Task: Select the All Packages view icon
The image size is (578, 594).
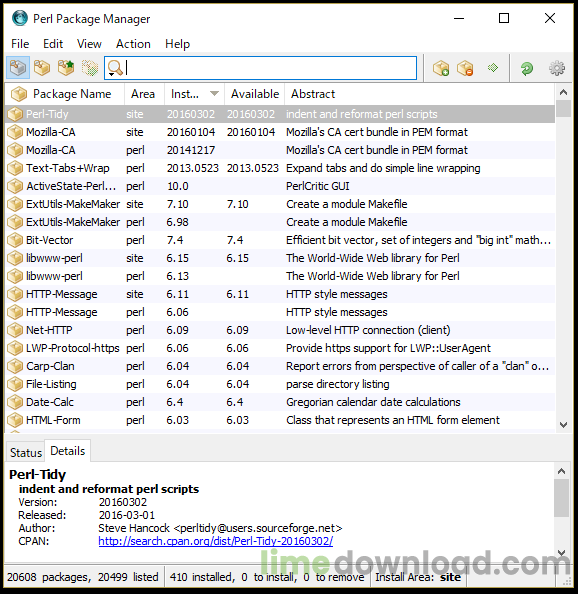Action: (18, 68)
